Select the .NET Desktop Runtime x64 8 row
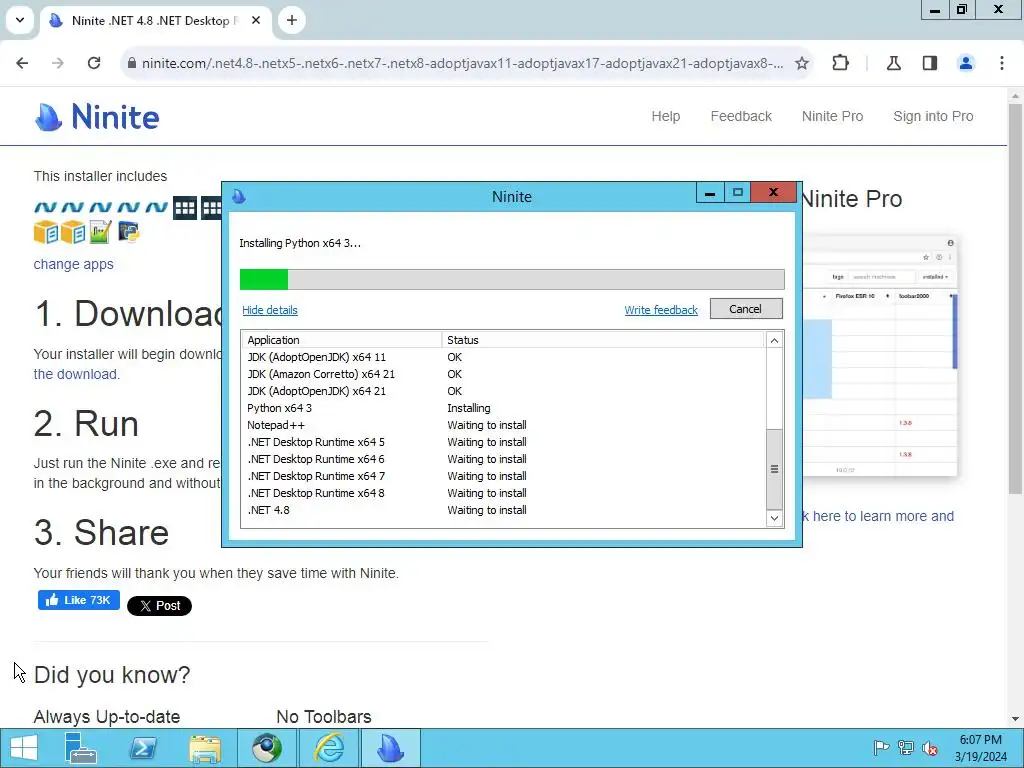The image size is (1024, 768). click(x=503, y=493)
